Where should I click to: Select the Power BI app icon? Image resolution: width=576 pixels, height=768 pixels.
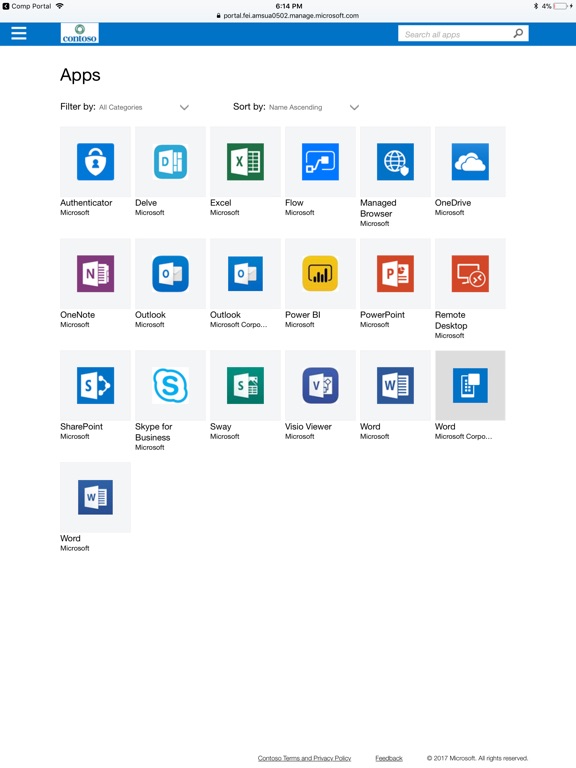320,273
